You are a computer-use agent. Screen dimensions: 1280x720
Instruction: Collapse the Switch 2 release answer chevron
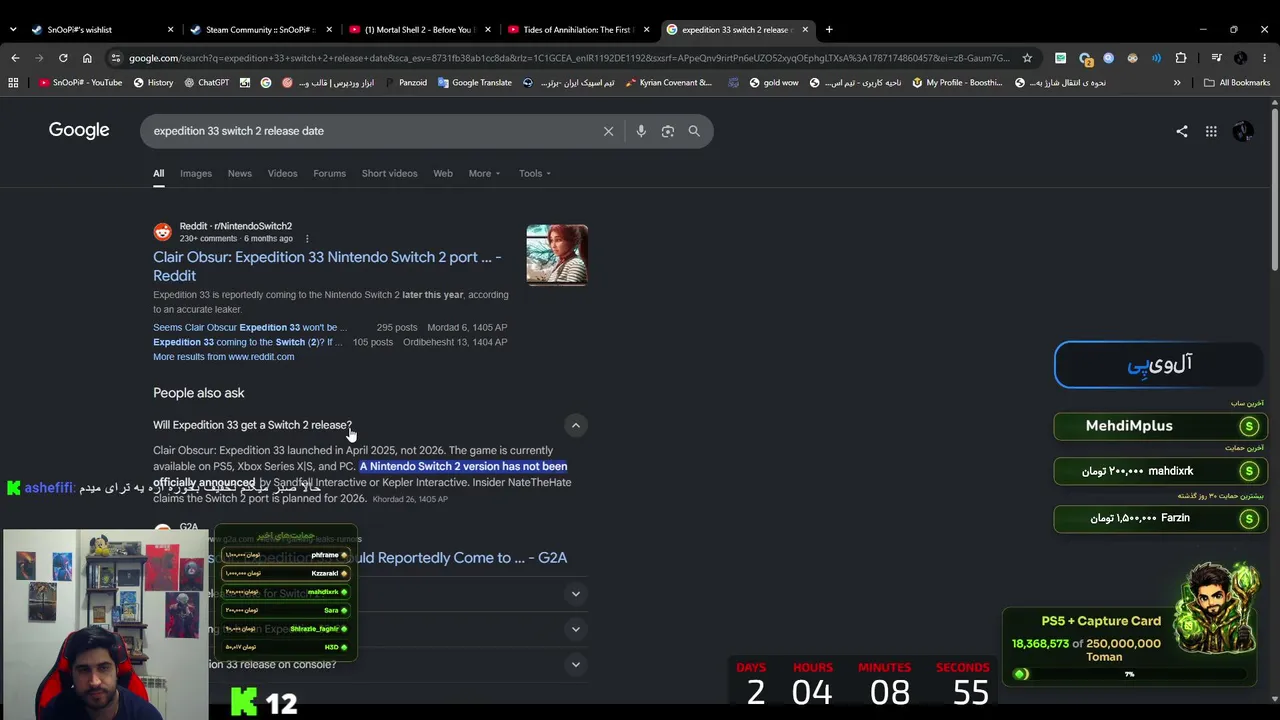click(575, 425)
